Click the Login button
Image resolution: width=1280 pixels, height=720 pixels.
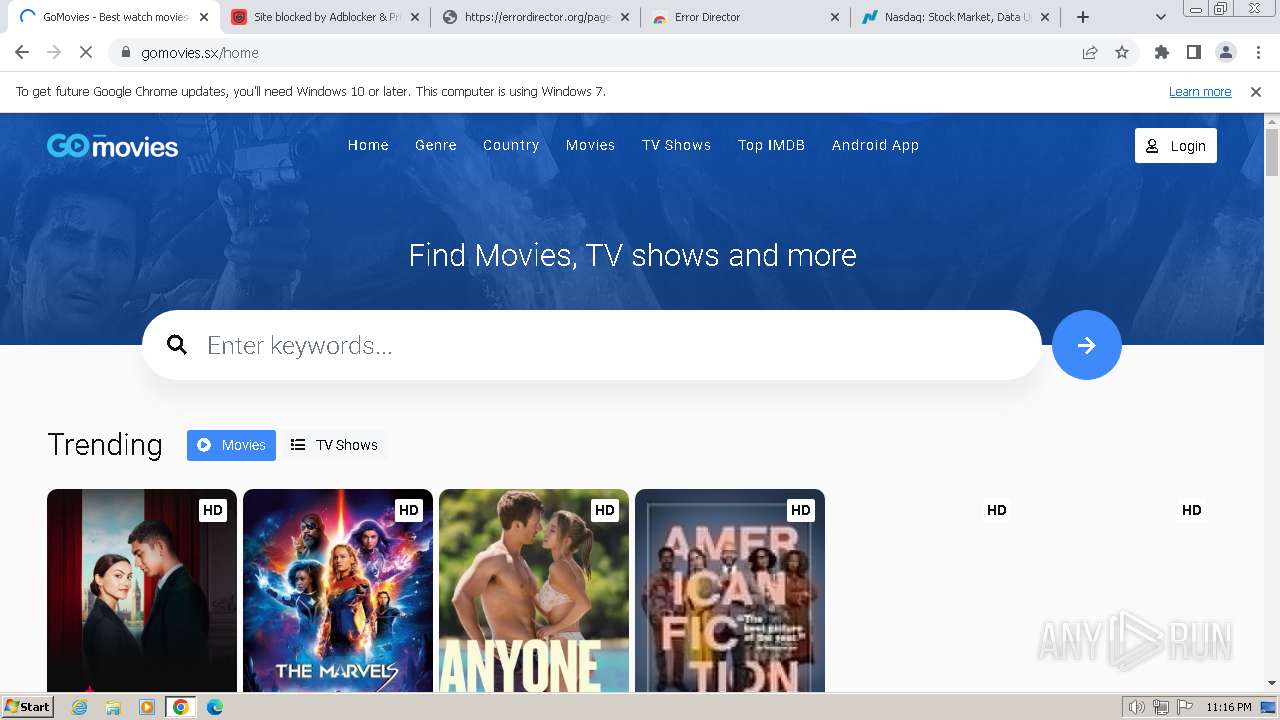pyautogui.click(x=1176, y=146)
